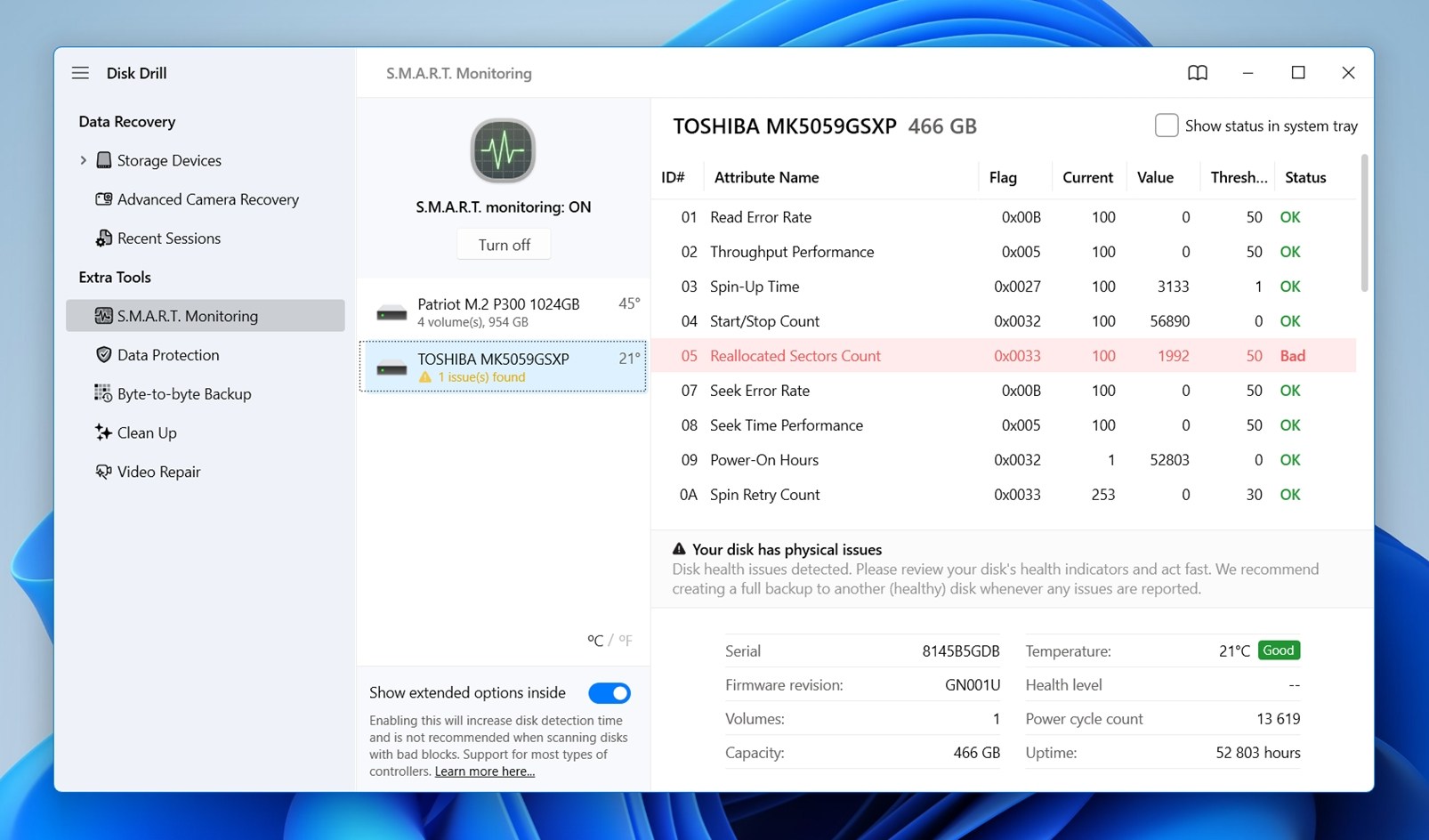Image resolution: width=1429 pixels, height=840 pixels.
Task: Open the hamburger menu next to Disk Drill
Action: pos(80,73)
